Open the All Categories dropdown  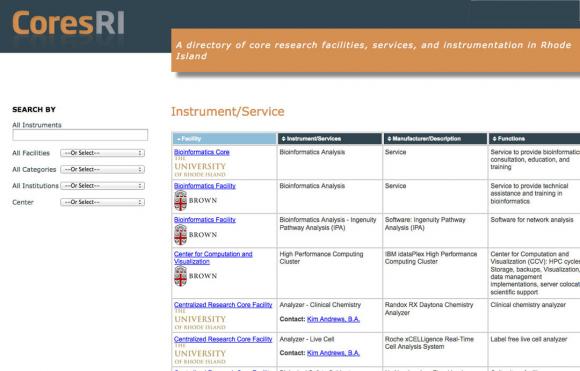coord(102,169)
